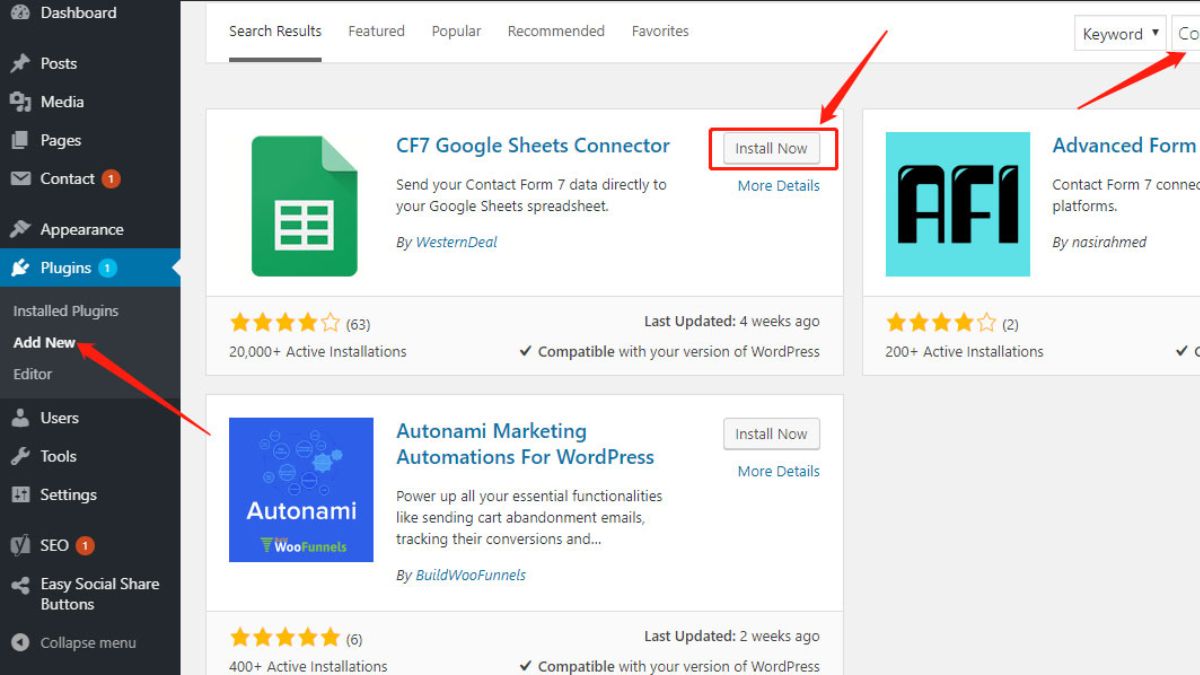Click the Dashboard gauge icon
The image size is (1200, 675).
coord(20,13)
